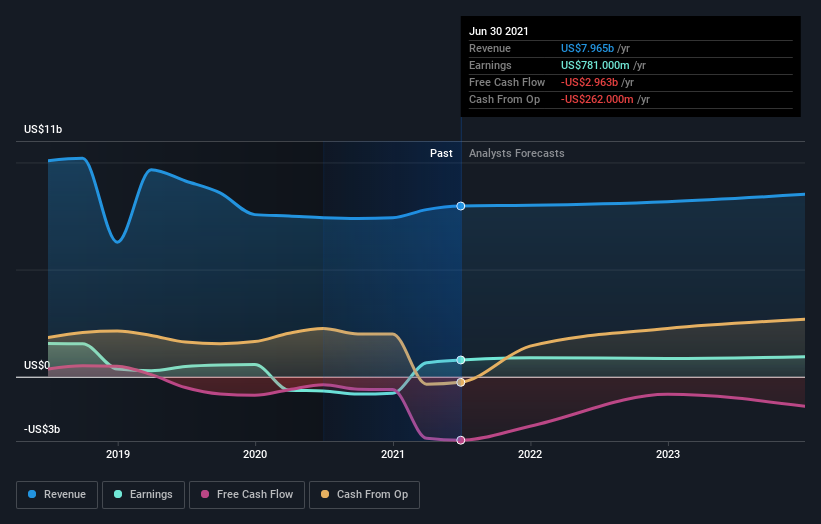Click the teal Earnings legend dot
The image size is (821, 524).
[x=118, y=494]
